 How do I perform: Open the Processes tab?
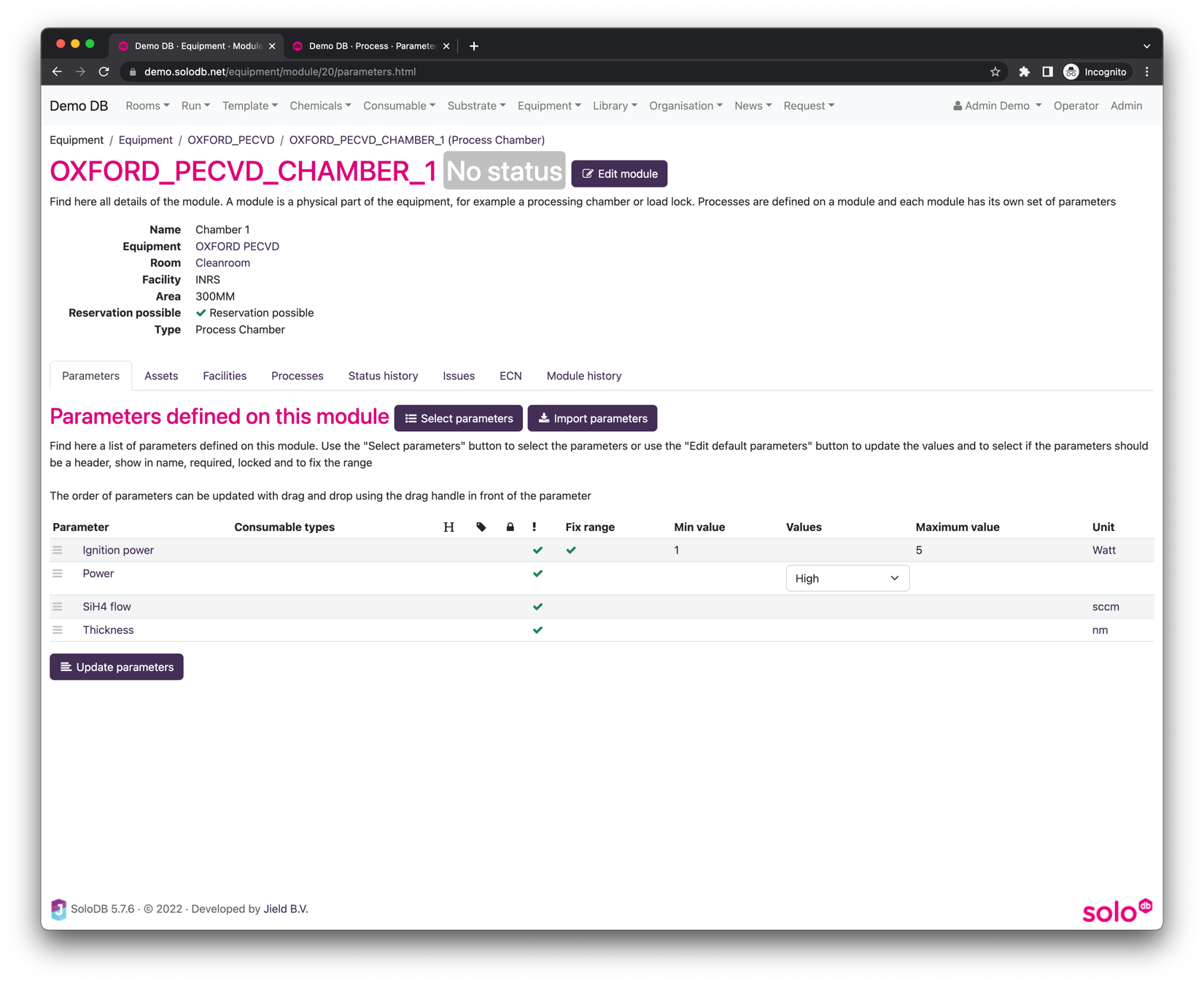(298, 376)
